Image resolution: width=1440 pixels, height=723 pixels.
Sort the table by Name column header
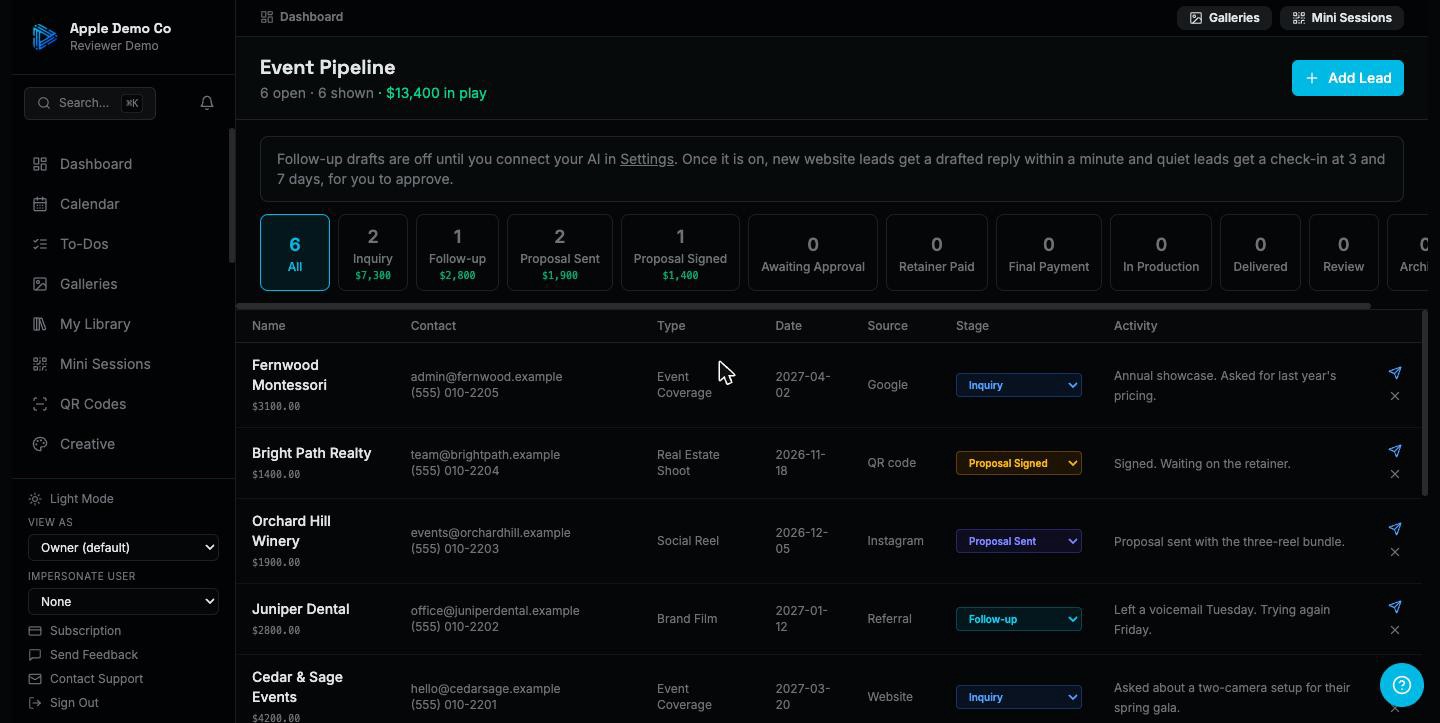(x=268, y=326)
